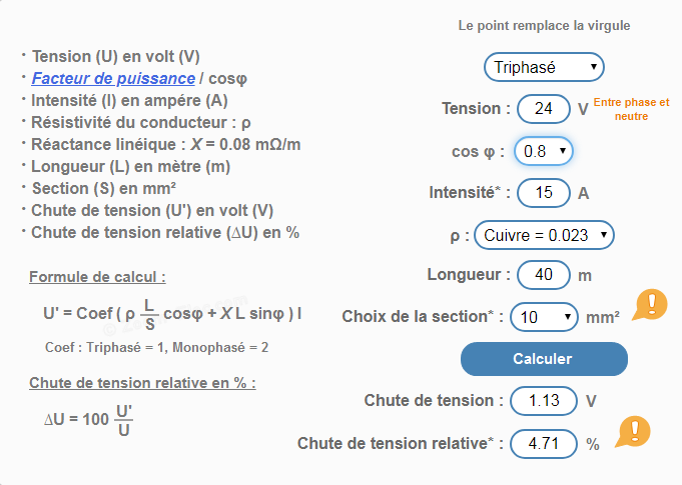Click the arrow in the Cuivre dropdown

[x=604, y=235]
